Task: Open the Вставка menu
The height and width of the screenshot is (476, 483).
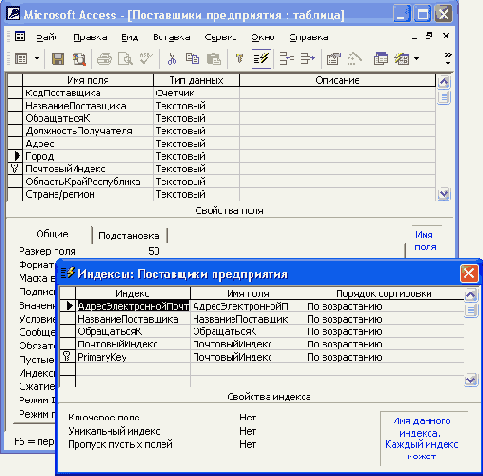Action: click(x=172, y=37)
